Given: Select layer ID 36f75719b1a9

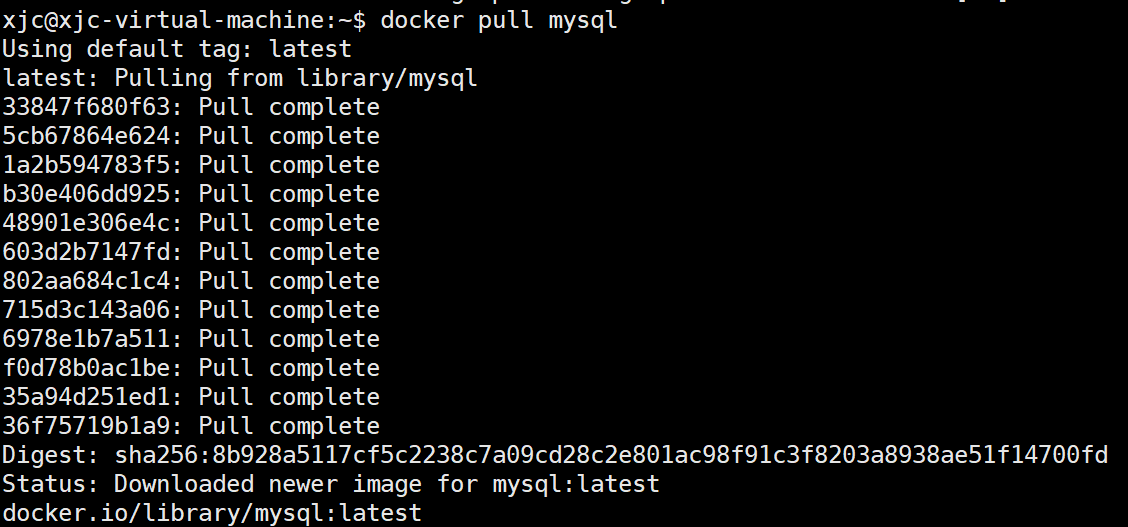Looking at the screenshot, I should click(x=86, y=426).
